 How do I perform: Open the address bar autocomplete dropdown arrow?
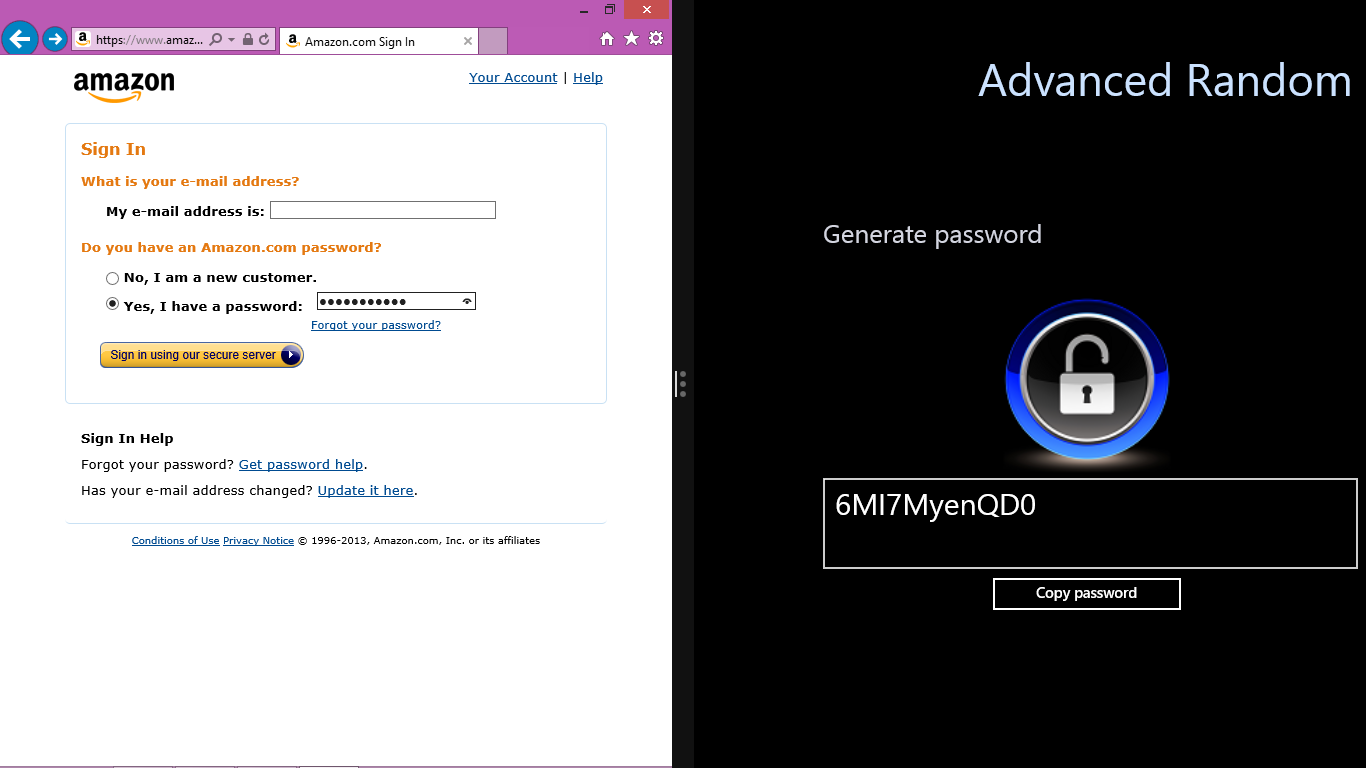pos(232,40)
